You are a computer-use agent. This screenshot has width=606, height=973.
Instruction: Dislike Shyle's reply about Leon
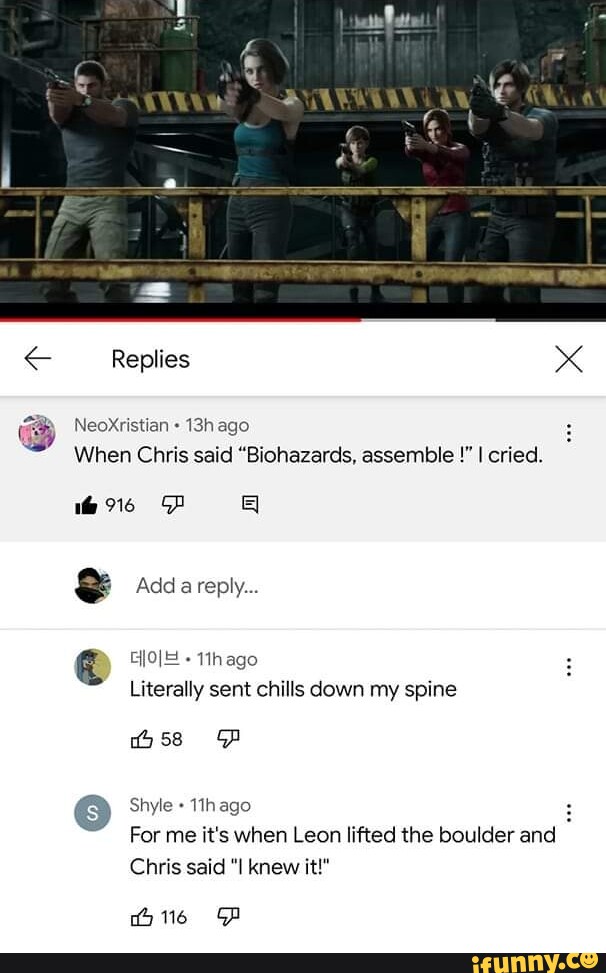click(x=228, y=916)
